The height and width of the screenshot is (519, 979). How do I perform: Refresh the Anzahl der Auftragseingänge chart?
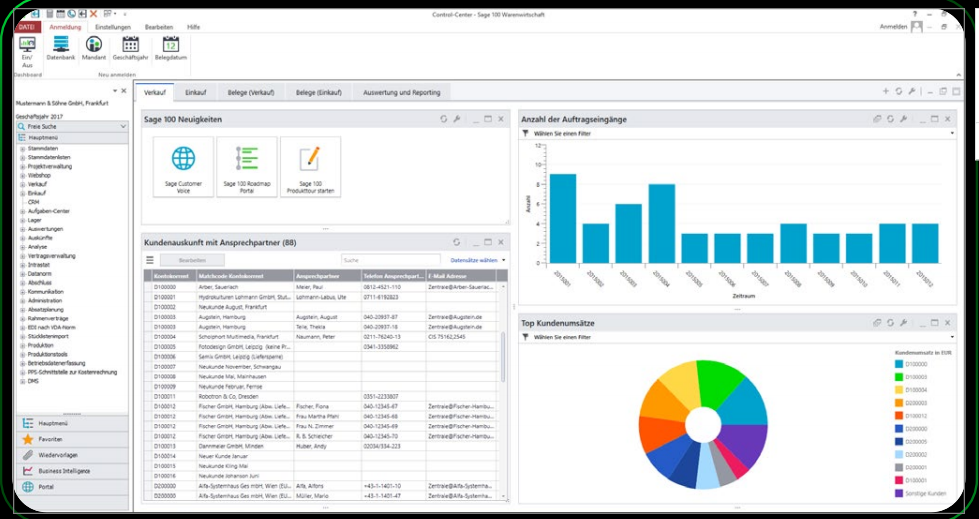890,119
